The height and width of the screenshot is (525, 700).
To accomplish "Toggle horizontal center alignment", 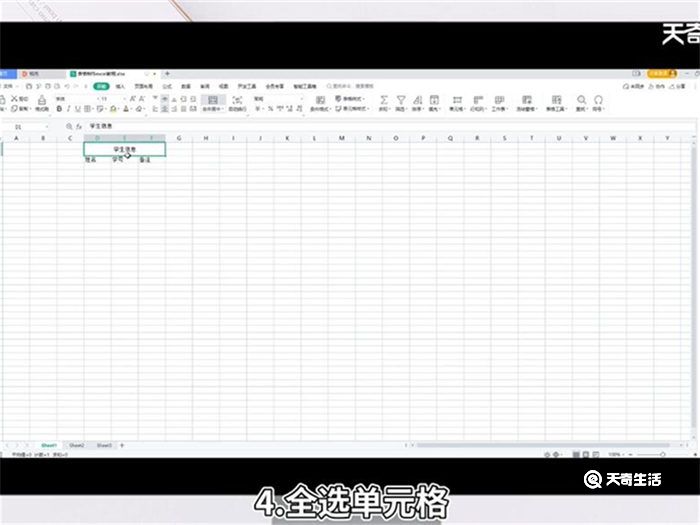I will (164, 109).
